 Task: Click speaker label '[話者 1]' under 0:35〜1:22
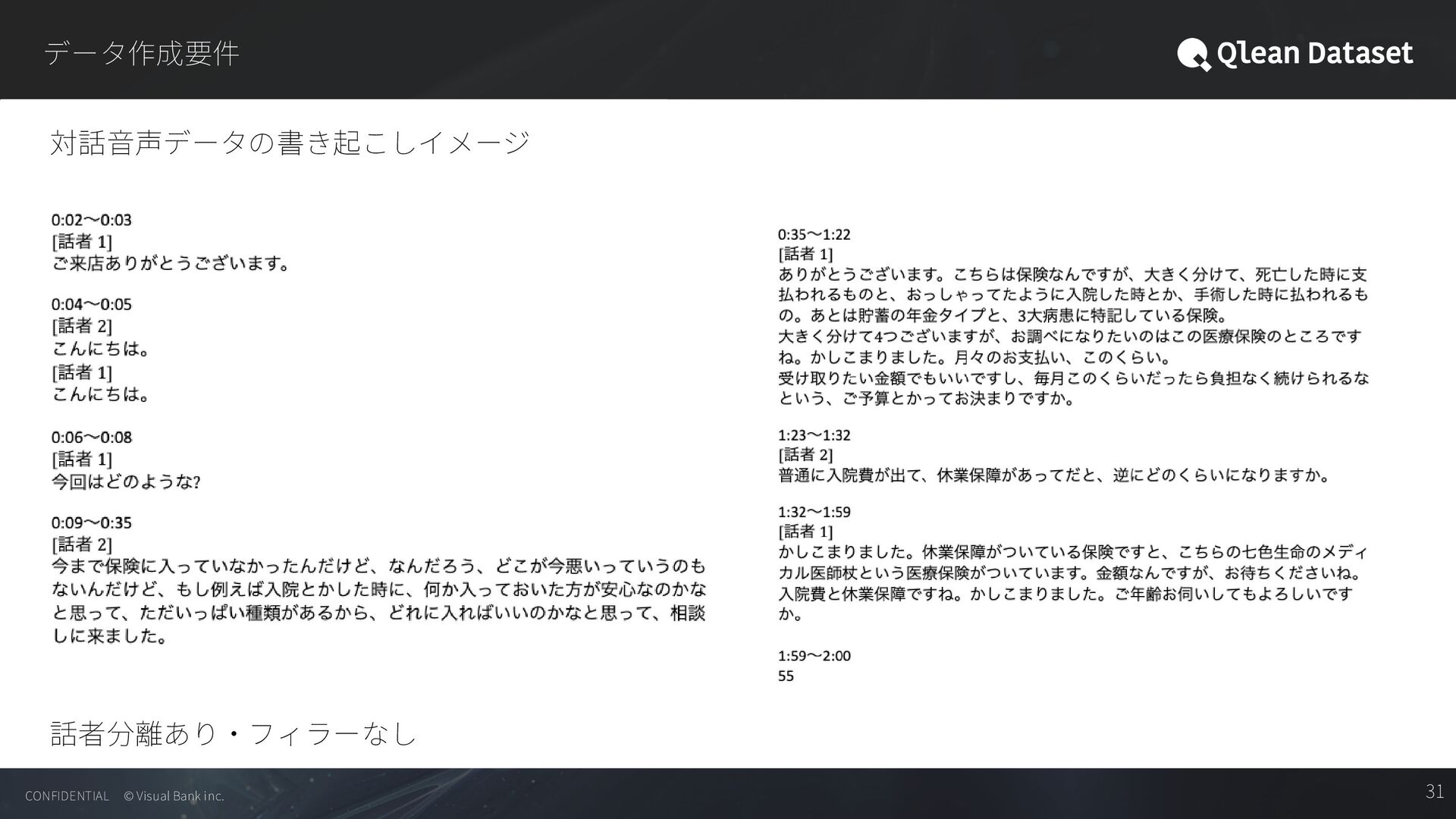click(805, 254)
